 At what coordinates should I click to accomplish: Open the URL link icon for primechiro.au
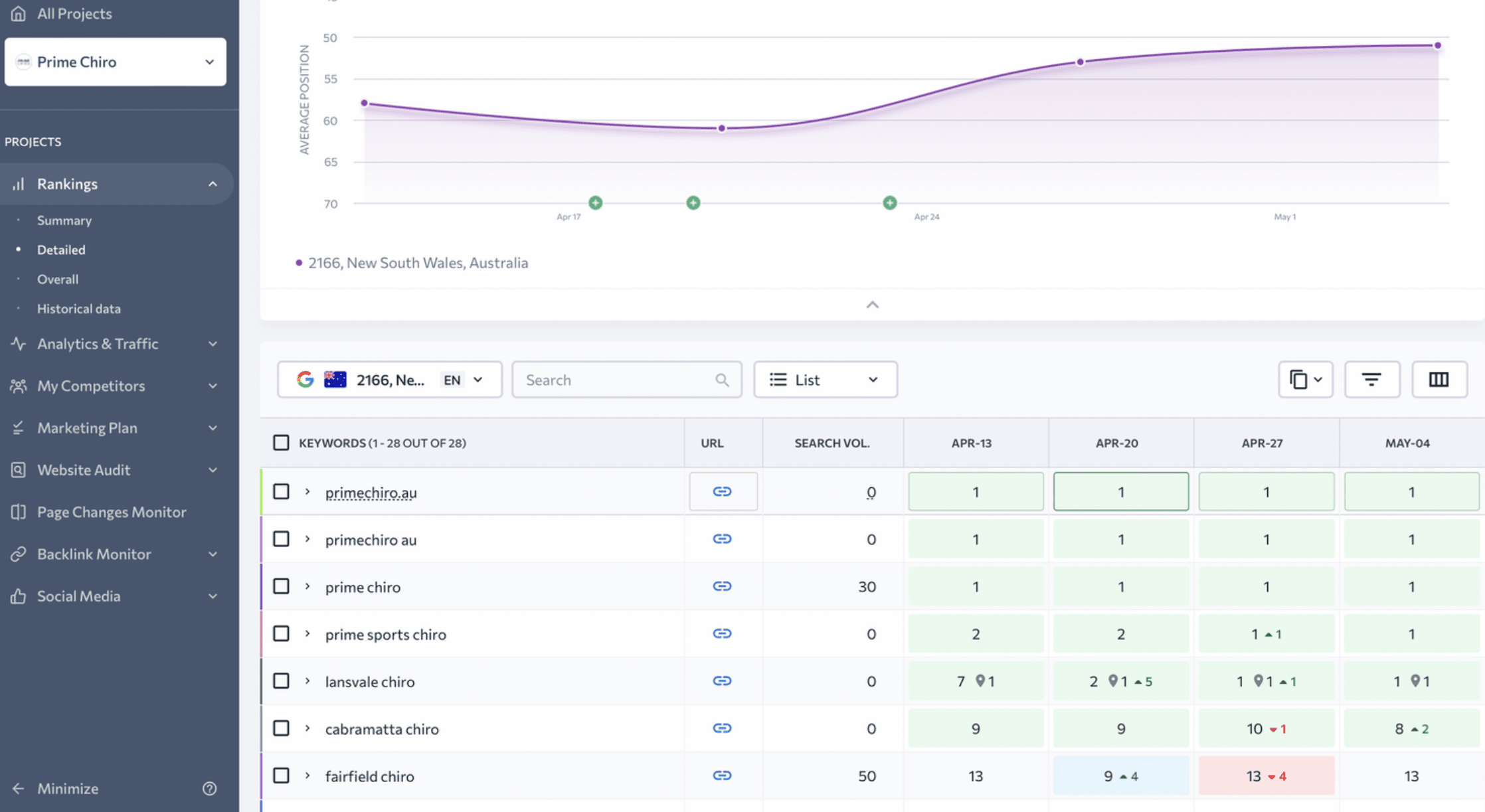(x=723, y=491)
